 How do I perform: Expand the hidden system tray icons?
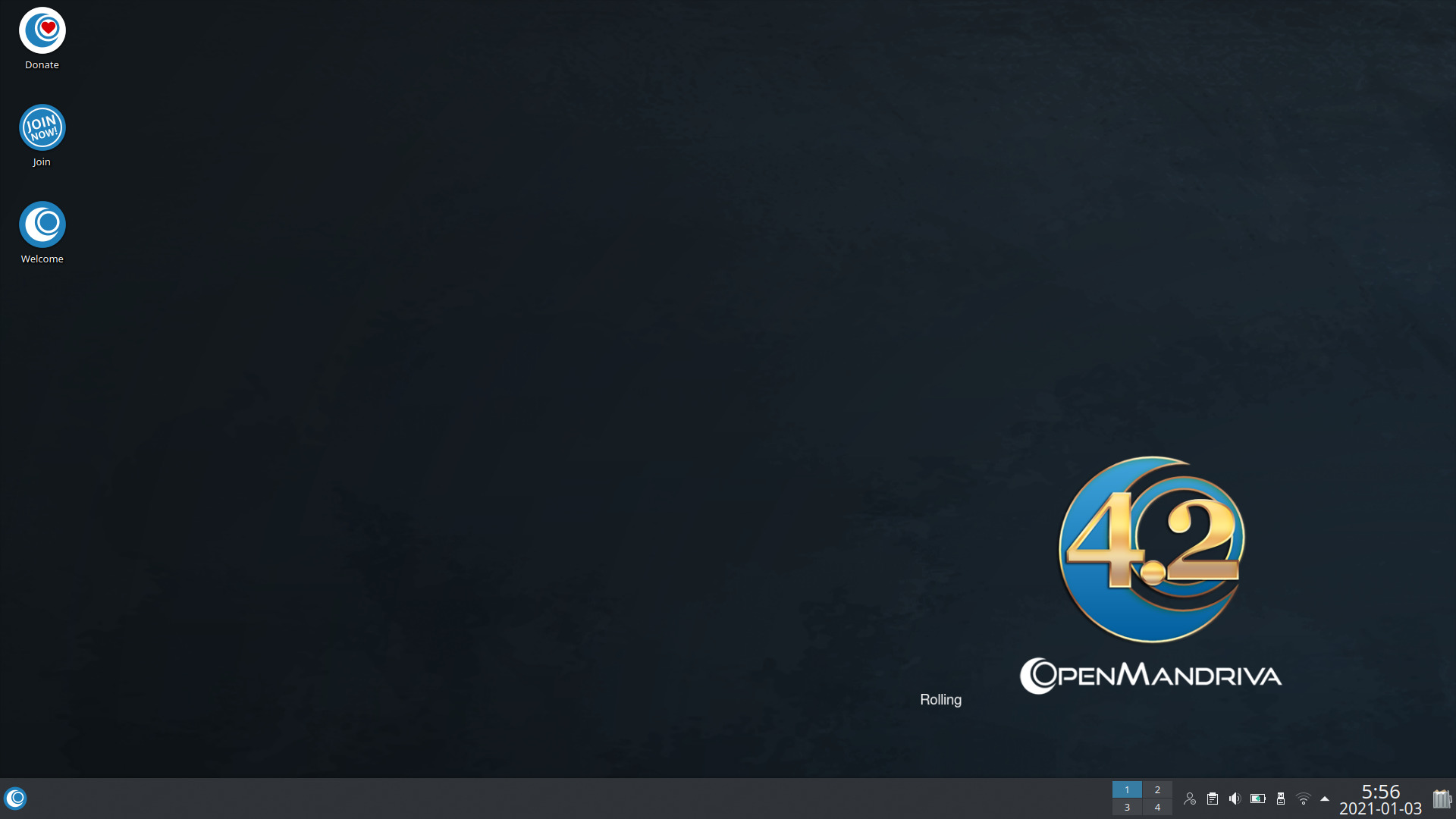(x=1324, y=799)
